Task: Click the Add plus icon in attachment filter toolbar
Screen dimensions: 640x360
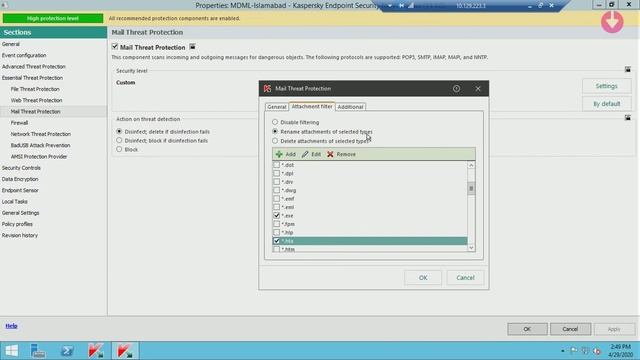Action: [279, 154]
